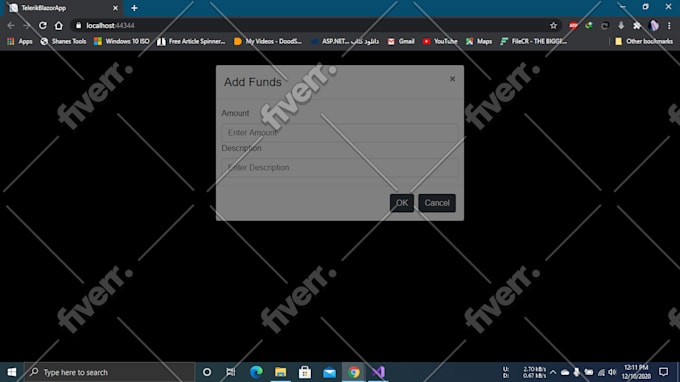
Task: Go to home page icon
Action: point(59,26)
